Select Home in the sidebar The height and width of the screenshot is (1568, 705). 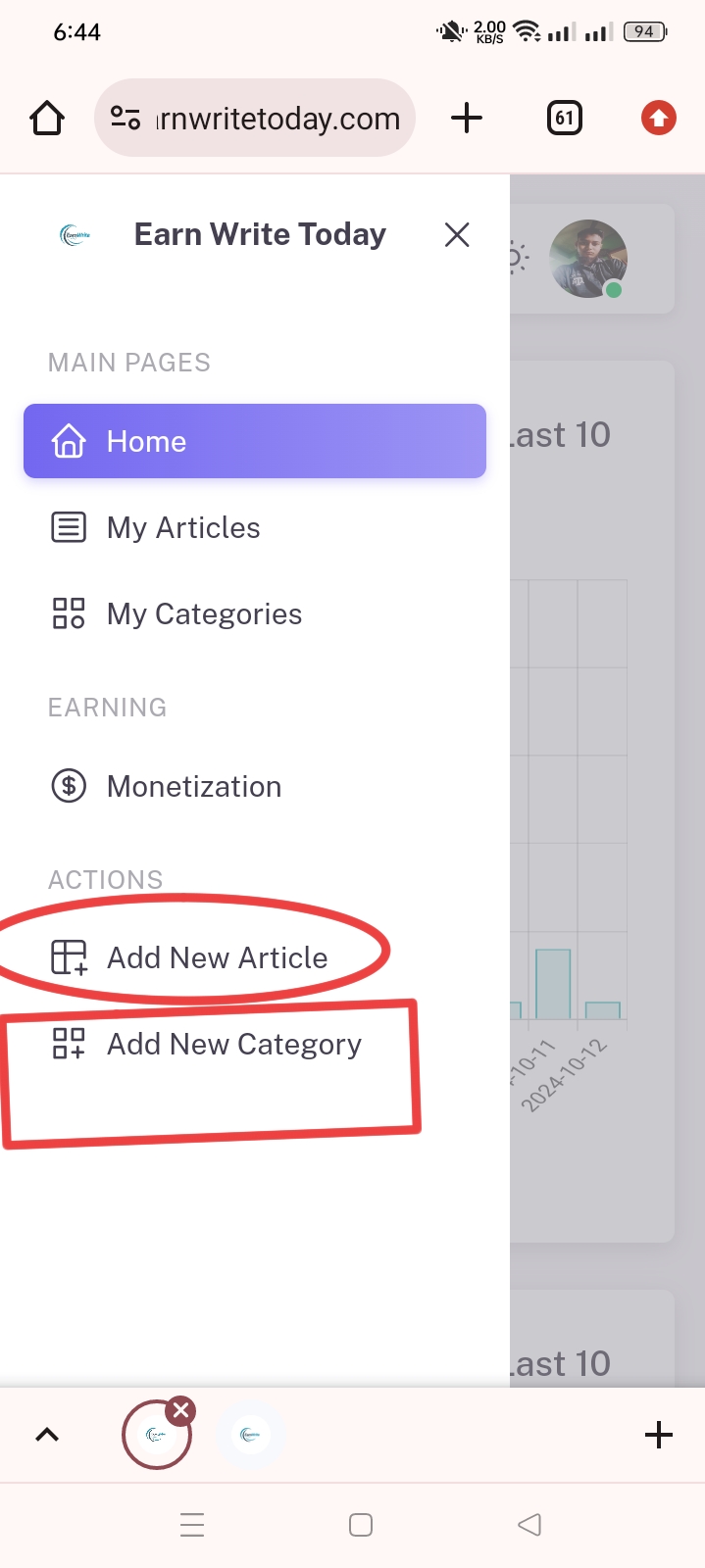(255, 441)
